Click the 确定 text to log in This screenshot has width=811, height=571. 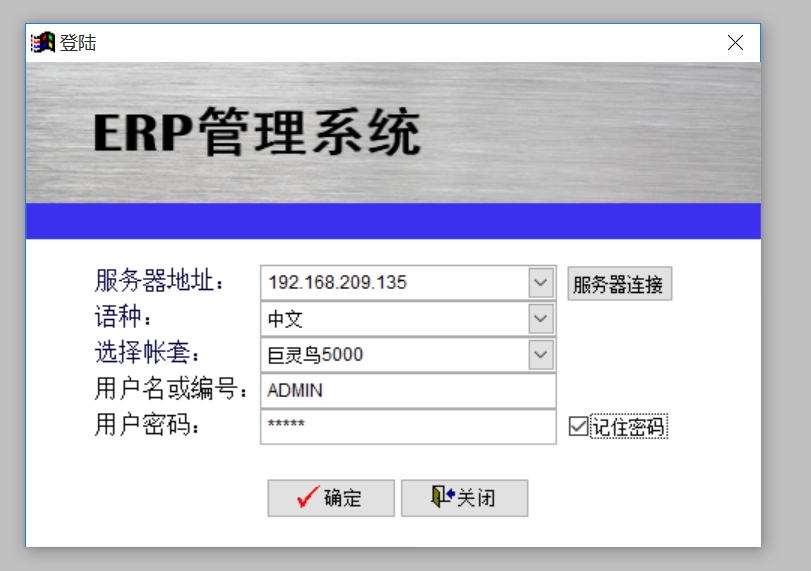(x=343, y=498)
